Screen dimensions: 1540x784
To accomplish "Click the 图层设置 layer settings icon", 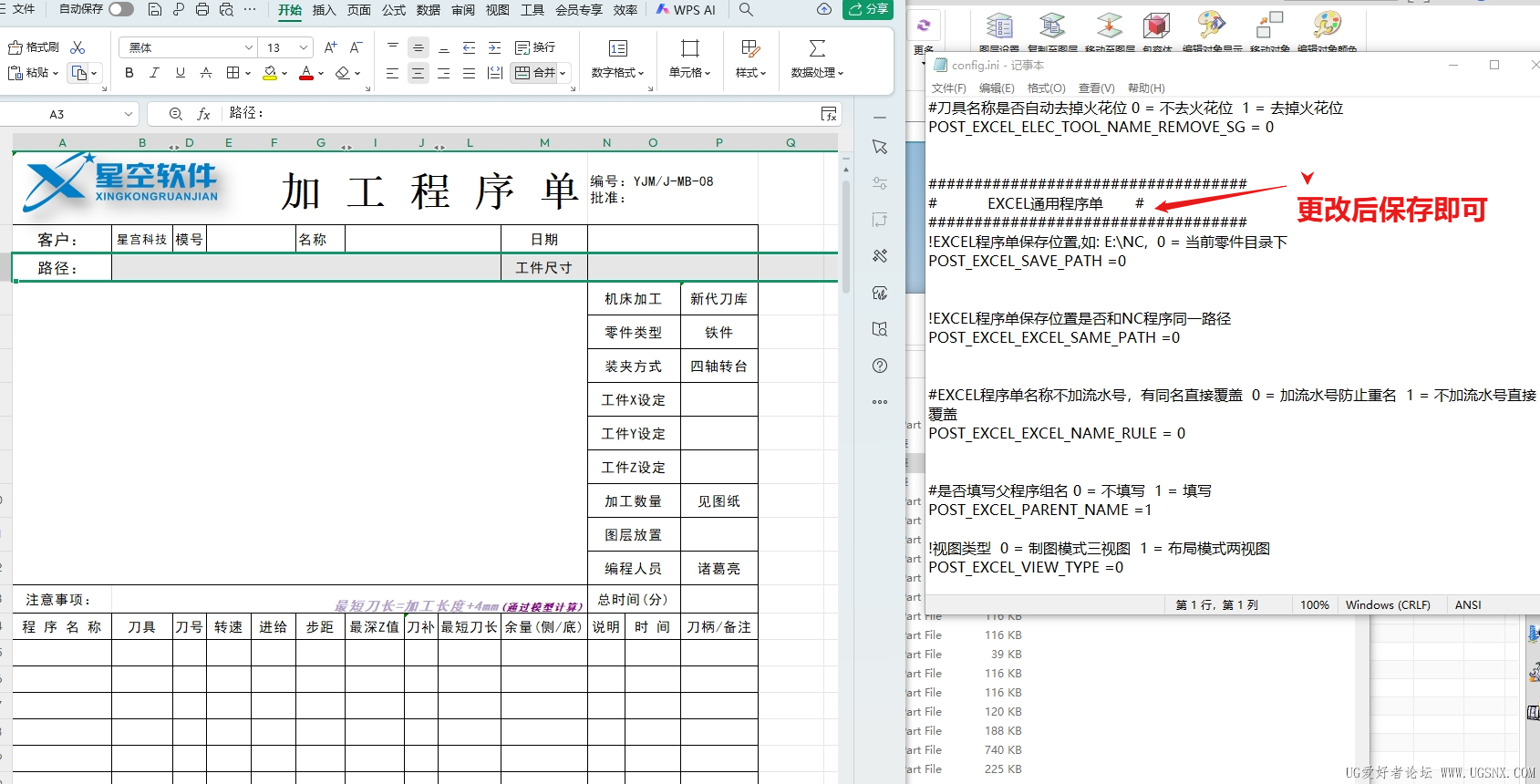I will pos(999,27).
